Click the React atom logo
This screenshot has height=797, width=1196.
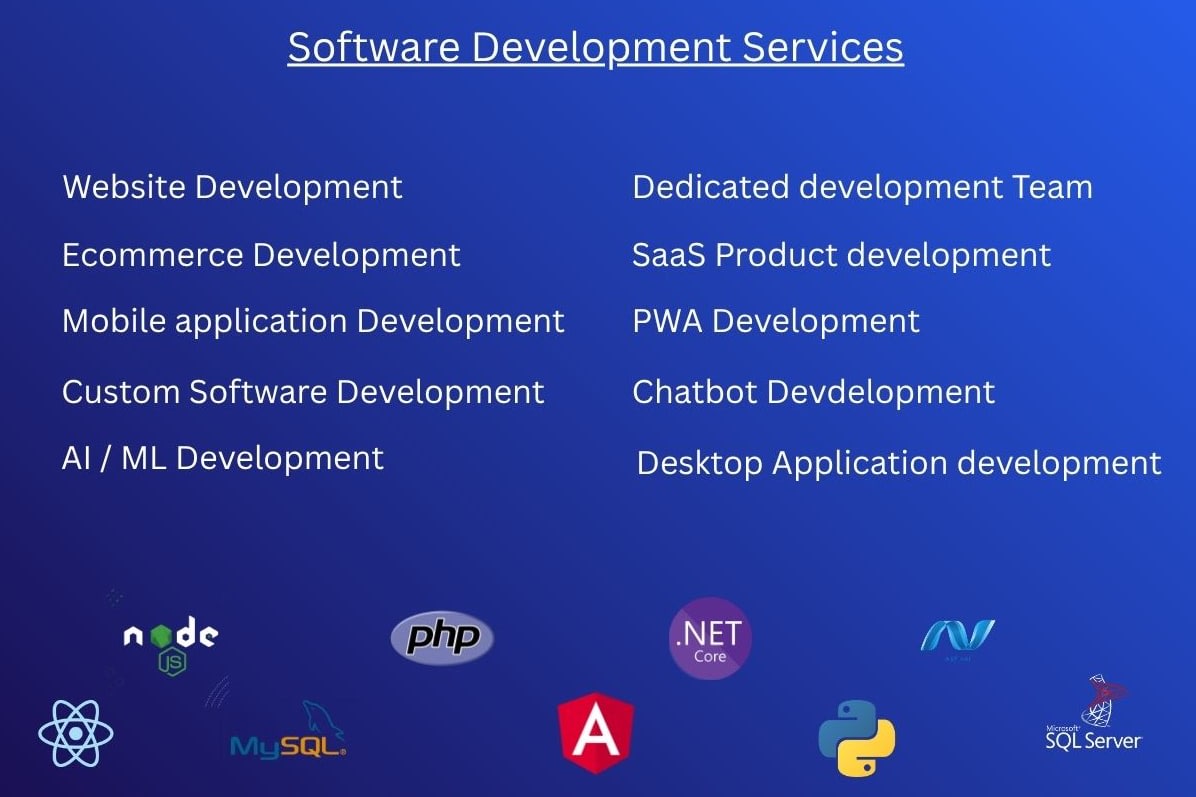76,733
